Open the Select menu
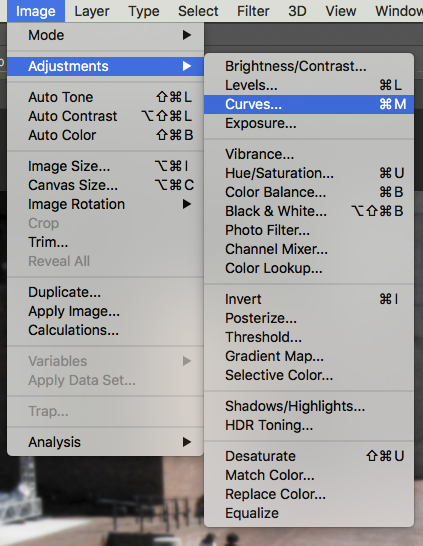 pos(198,11)
